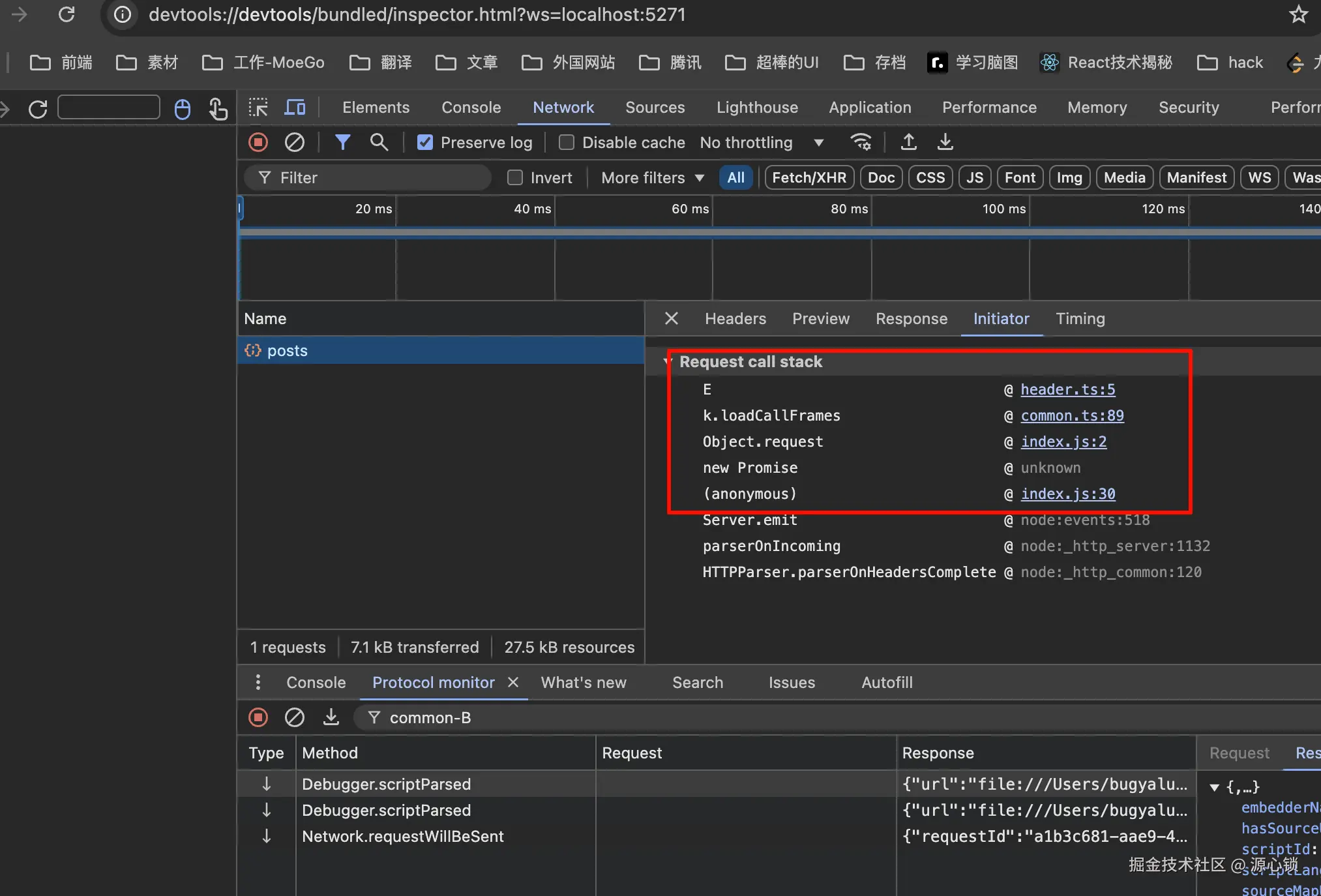Clear the network log
1321x896 pixels.
pos(295,142)
